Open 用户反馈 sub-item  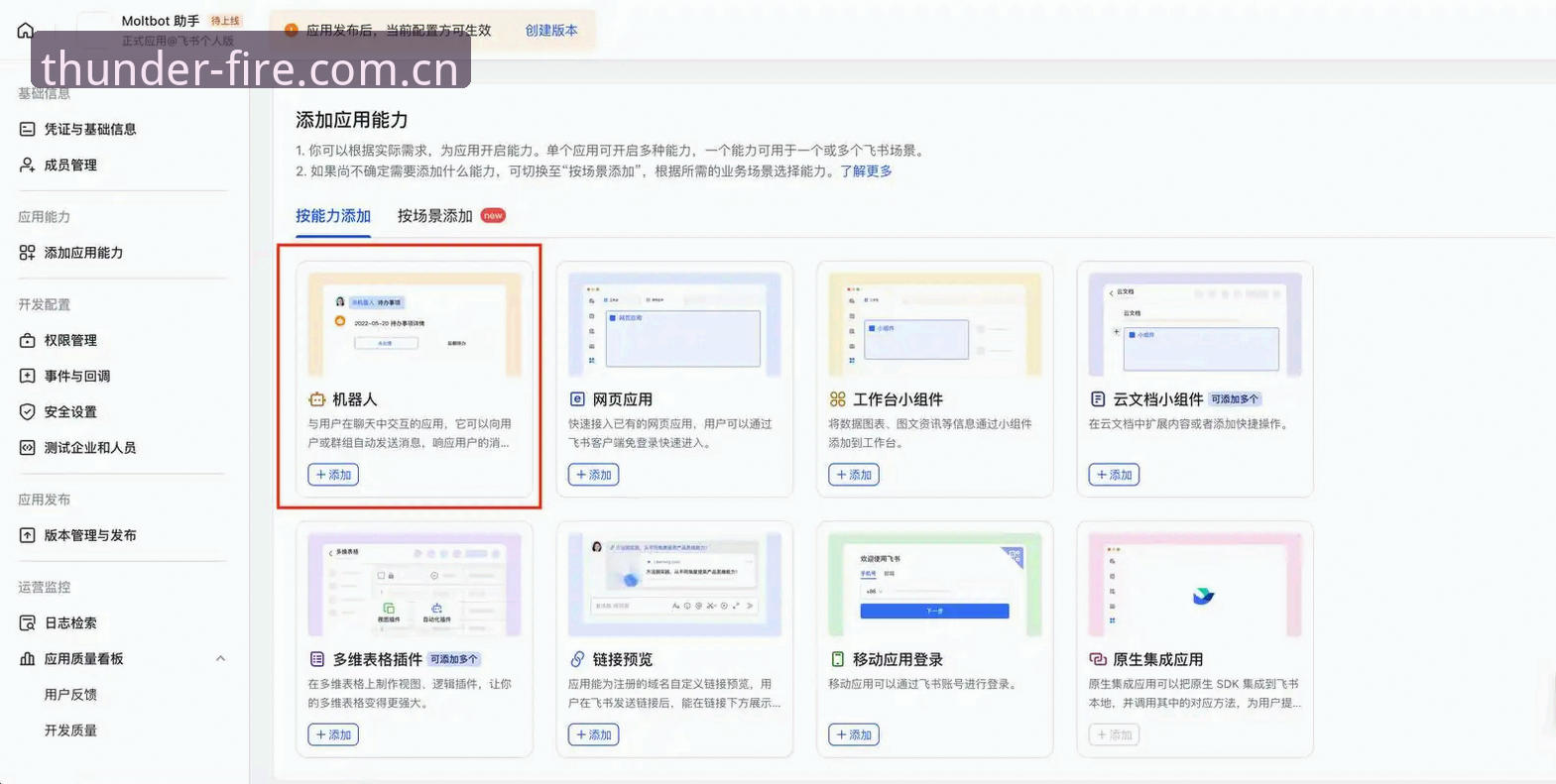[x=70, y=695]
